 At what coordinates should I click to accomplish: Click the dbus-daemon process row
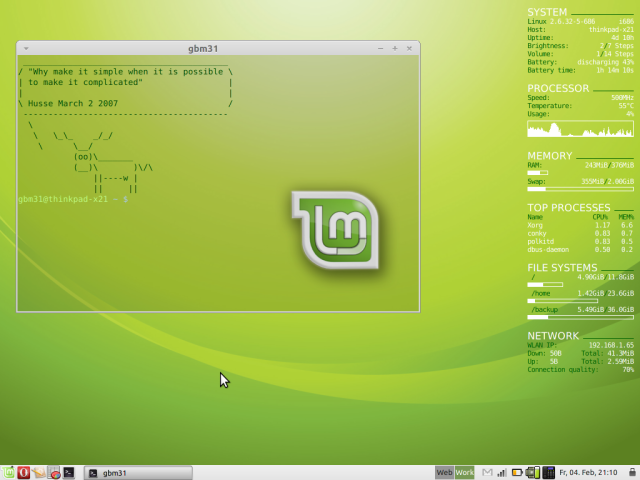[580, 249]
